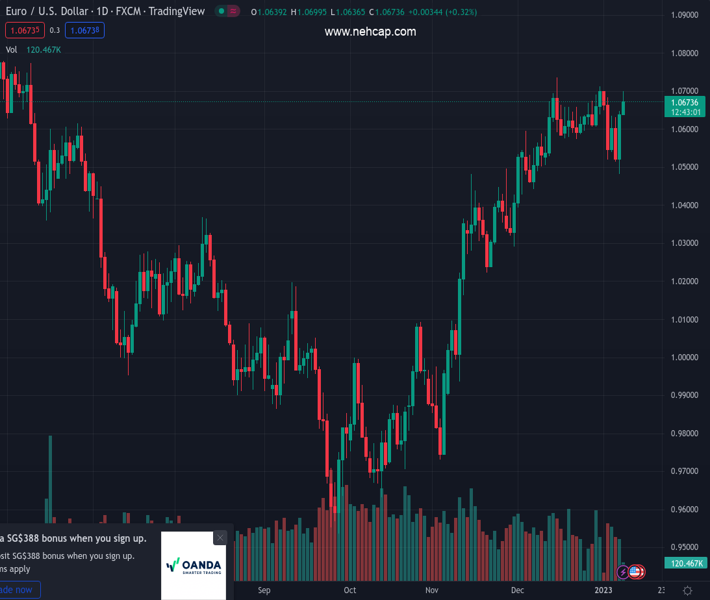Open chart settings gear icon
This screenshot has width=710, height=600.
click(686, 590)
